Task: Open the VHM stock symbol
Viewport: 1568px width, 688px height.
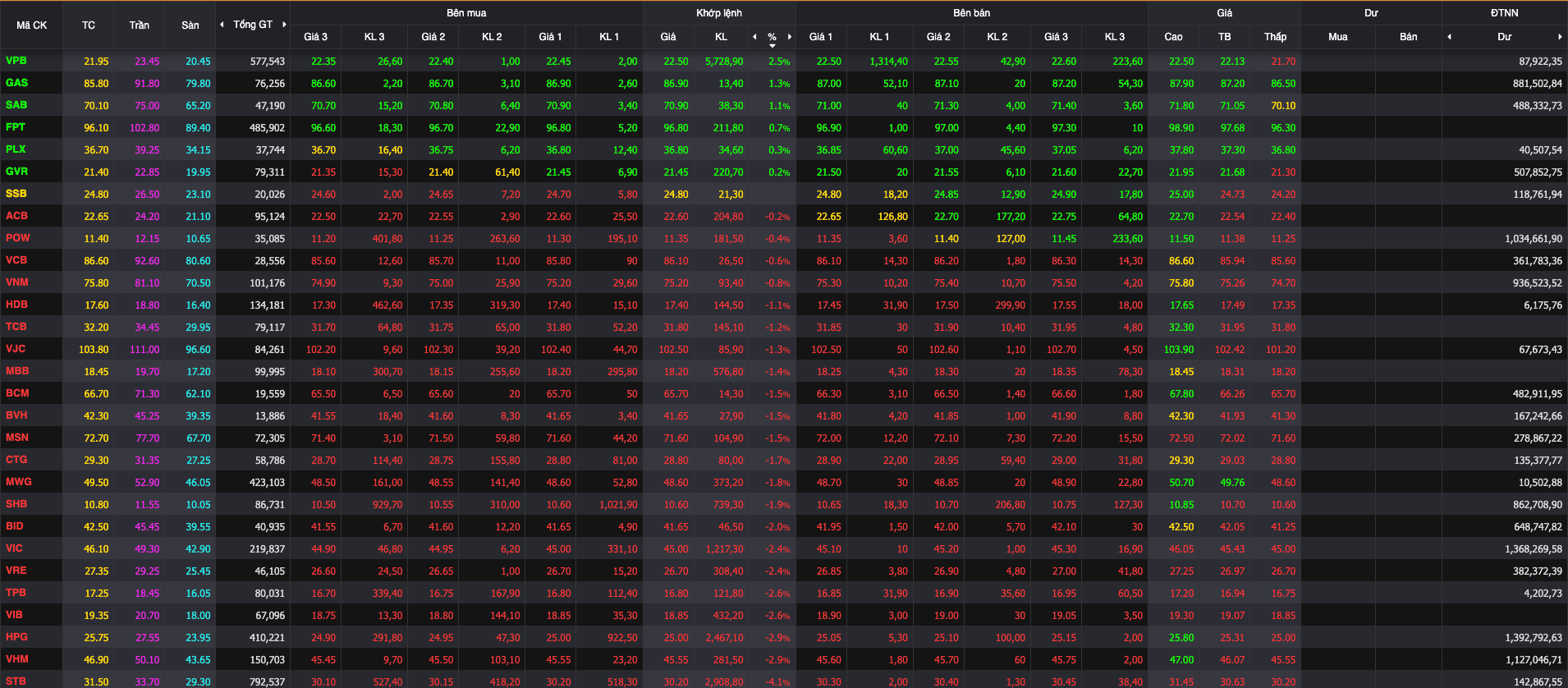Action: (x=17, y=659)
